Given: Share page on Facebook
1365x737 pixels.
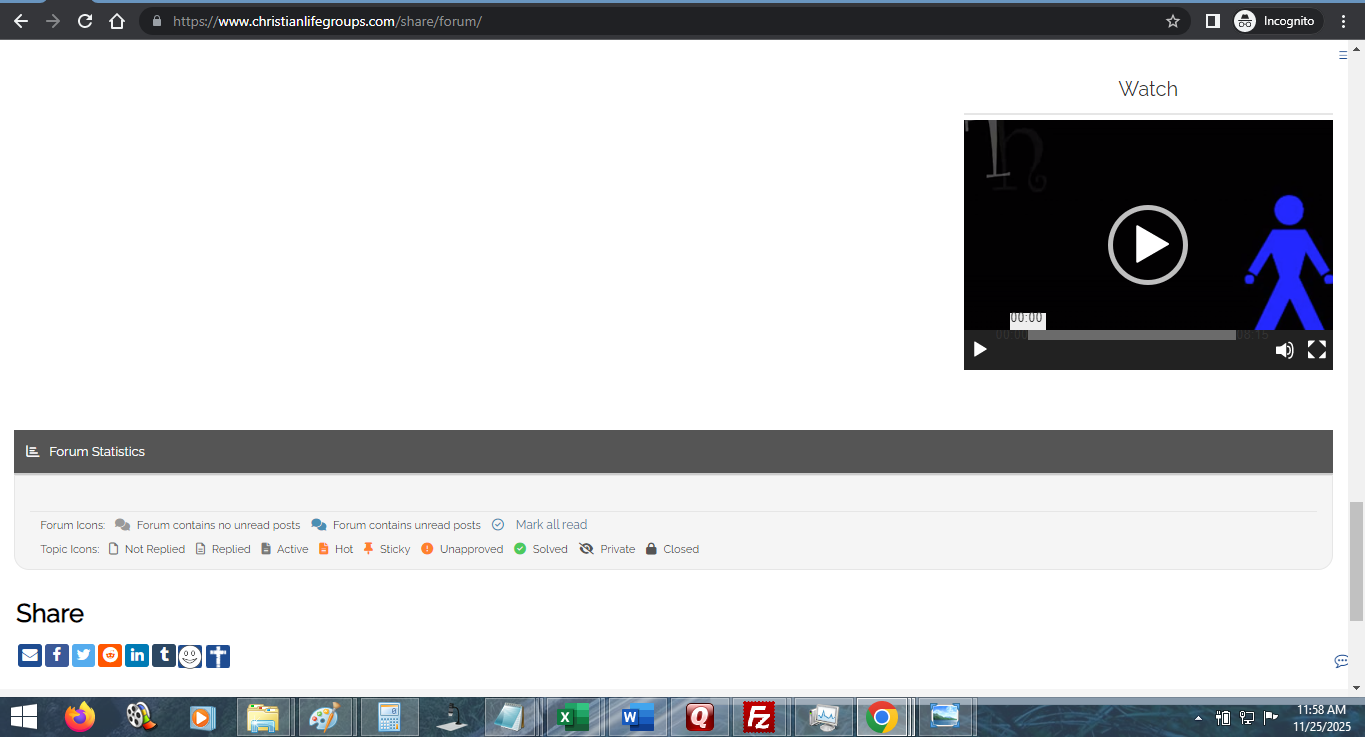Looking at the screenshot, I should click(57, 656).
